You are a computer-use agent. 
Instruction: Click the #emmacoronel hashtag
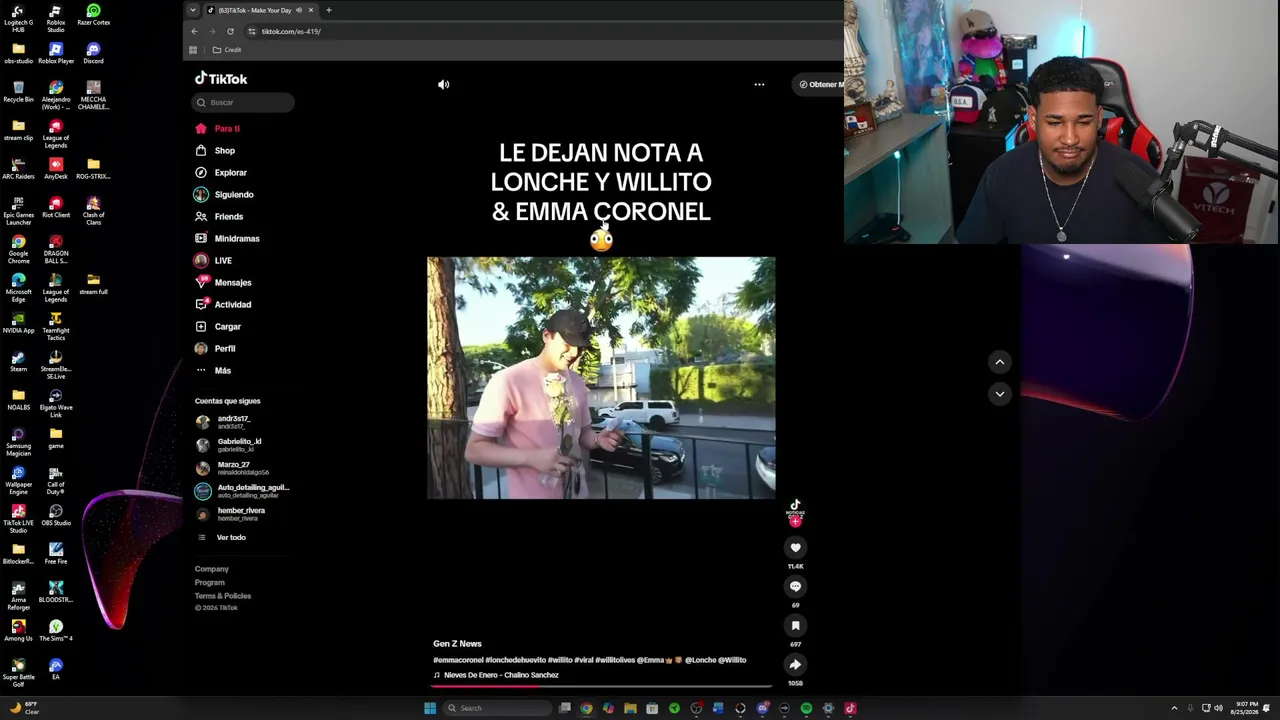459,660
